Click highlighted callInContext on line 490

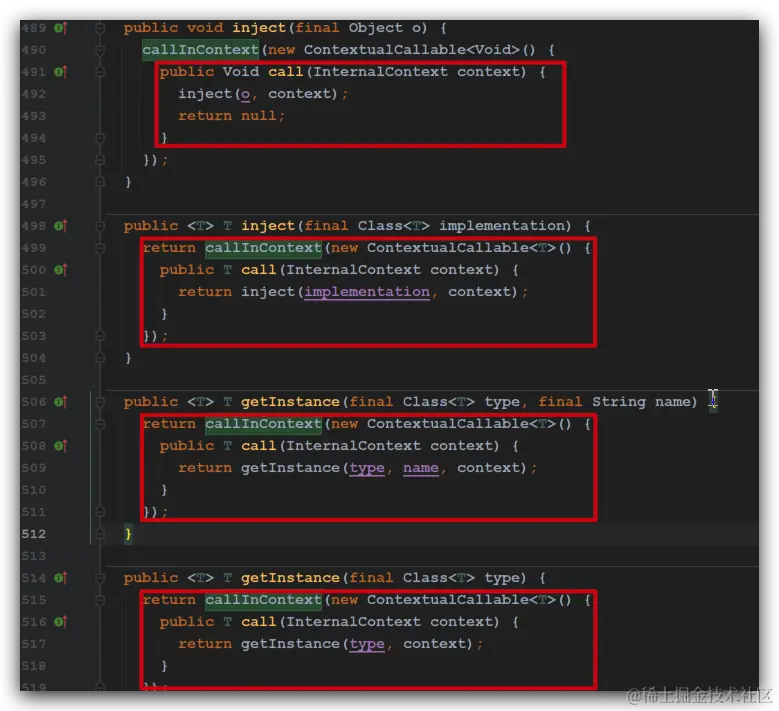(x=200, y=50)
